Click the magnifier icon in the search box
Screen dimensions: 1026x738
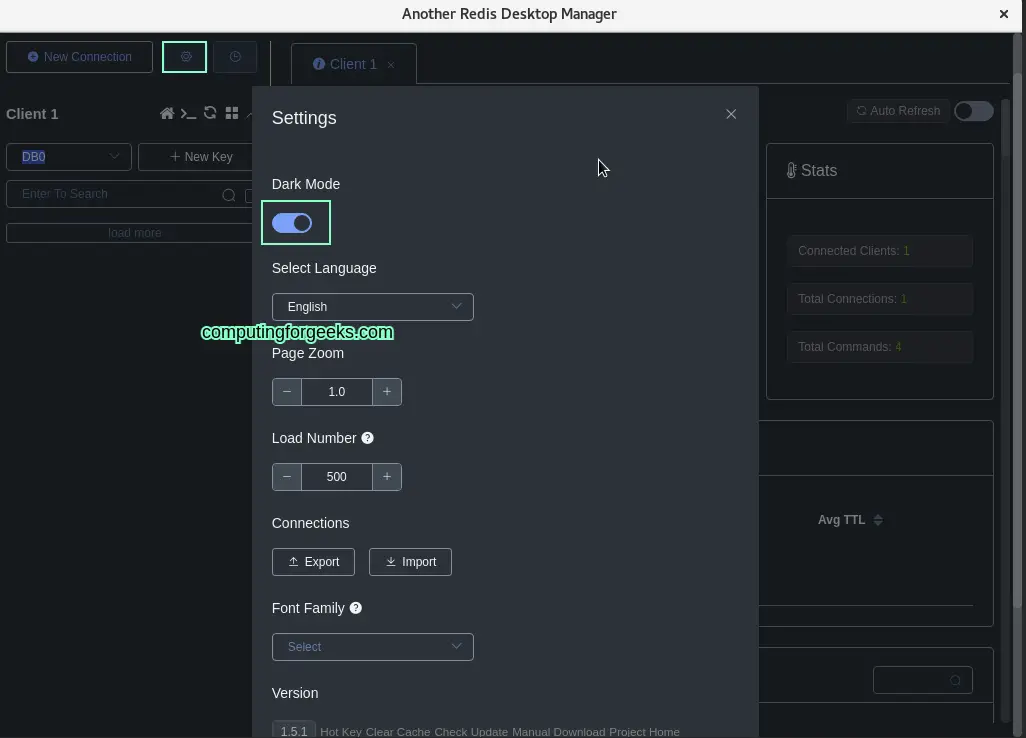click(229, 194)
